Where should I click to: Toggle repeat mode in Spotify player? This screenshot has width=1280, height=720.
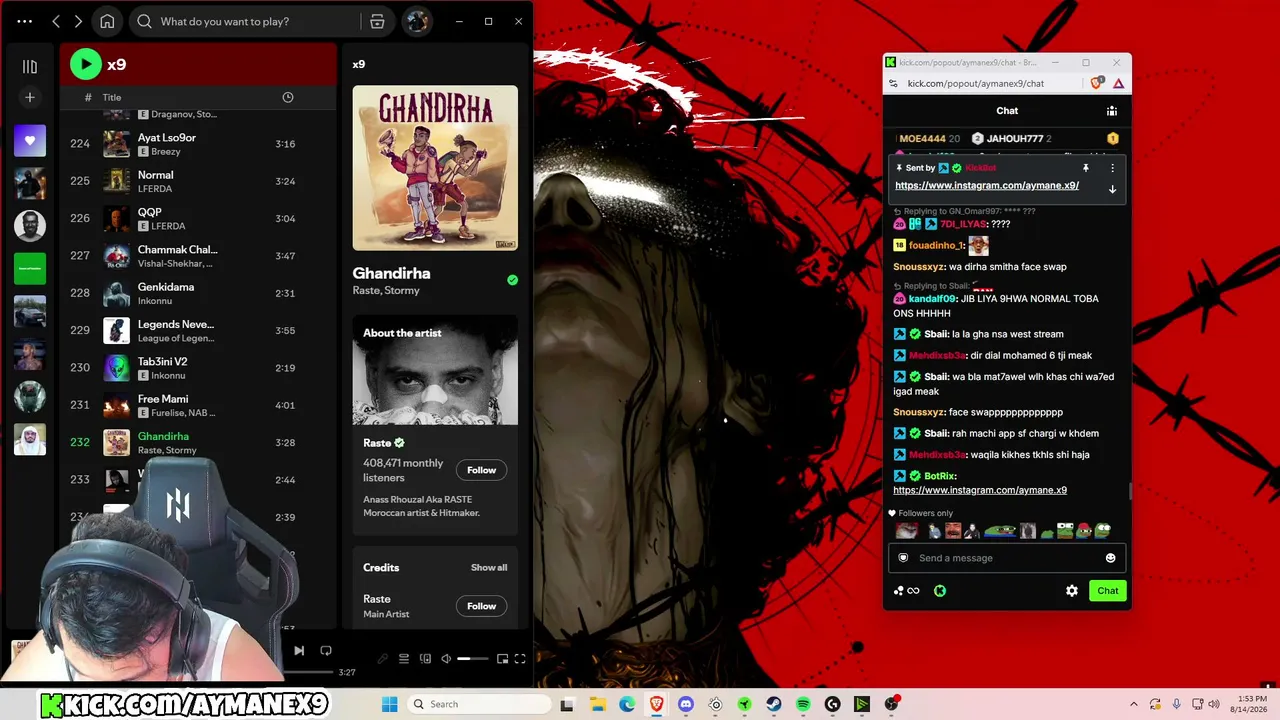(326, 651)
